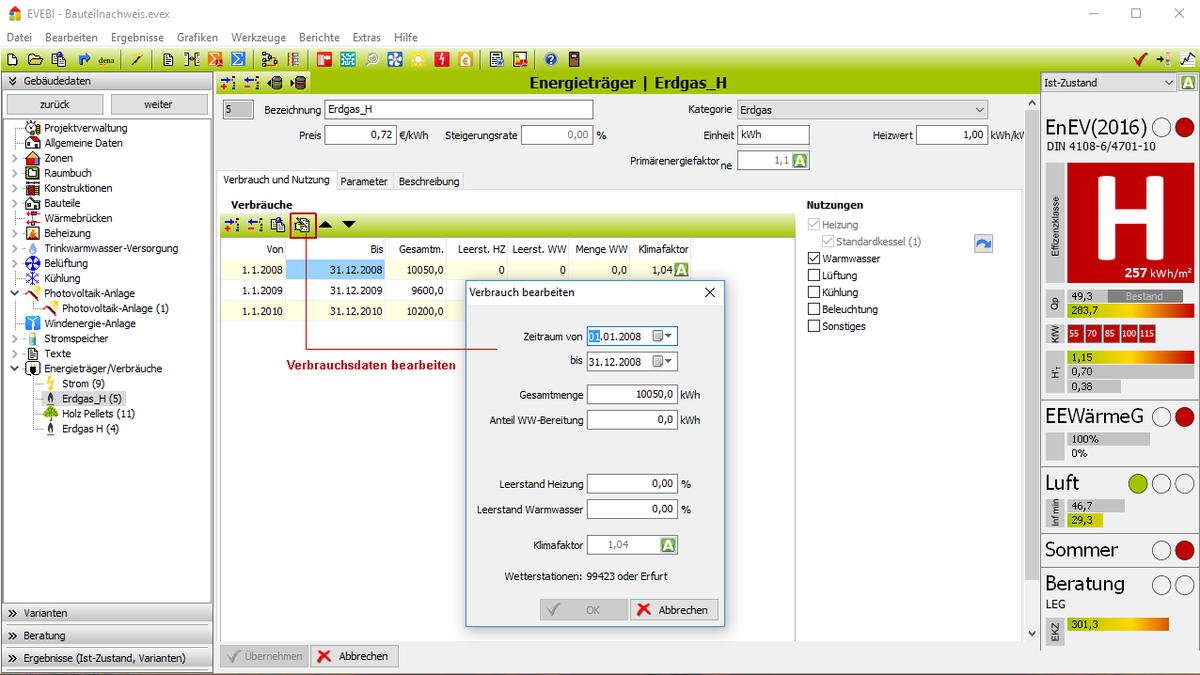This screenshot has width=1200, height=675.
Task: Click the Gesamtmenge input field in the dialog
Action: [632, 395]
